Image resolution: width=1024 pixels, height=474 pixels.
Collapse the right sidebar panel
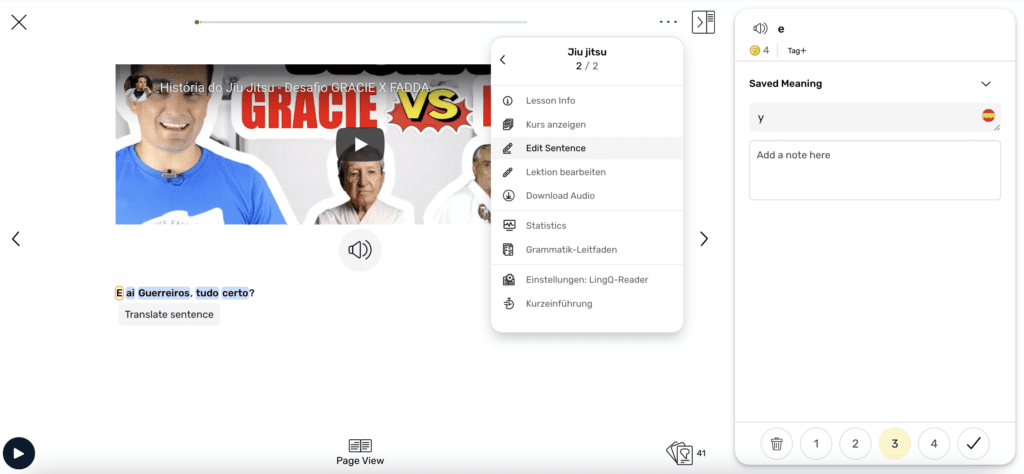tap(703, 22)
